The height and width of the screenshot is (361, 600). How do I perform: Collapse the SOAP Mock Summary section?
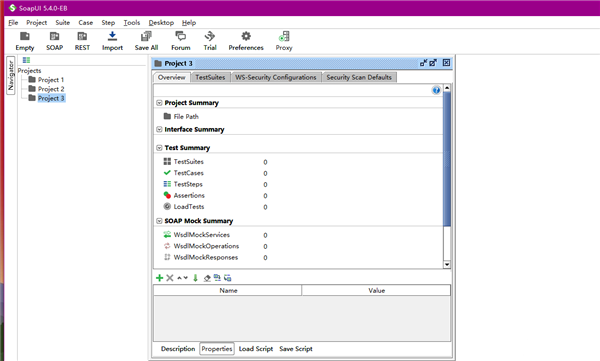tap(159, 221)
